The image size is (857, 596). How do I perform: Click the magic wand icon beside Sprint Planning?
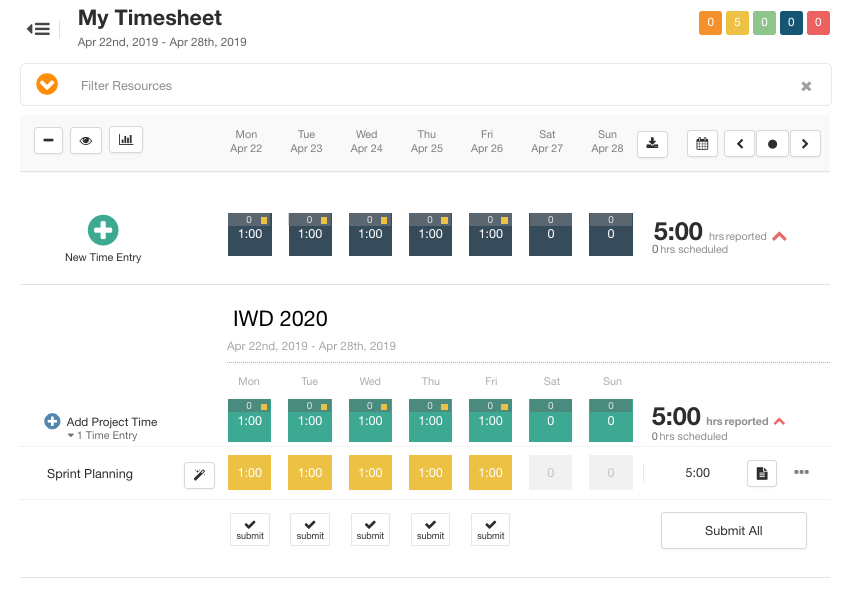pos(199,475)
